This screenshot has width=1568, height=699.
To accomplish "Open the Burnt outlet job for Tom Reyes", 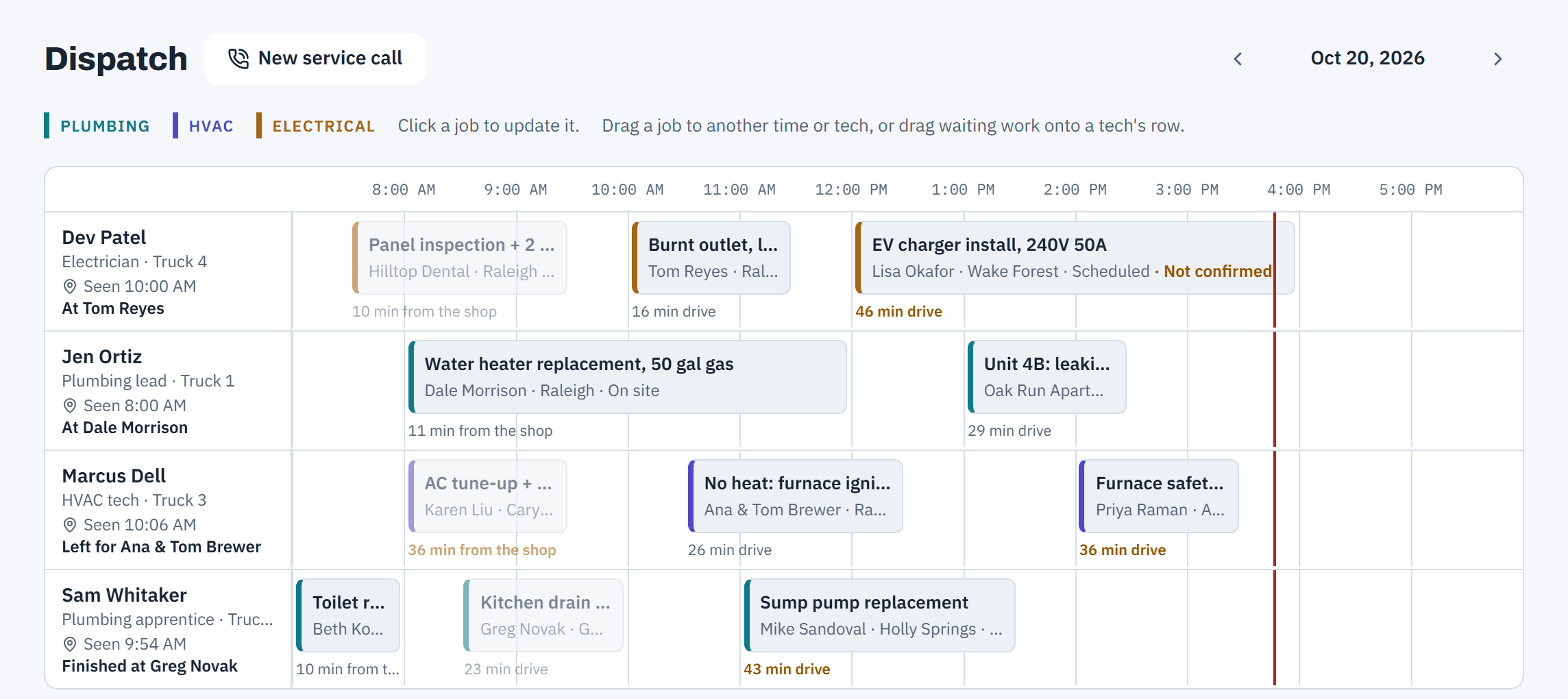I will (x=711, y=258).
